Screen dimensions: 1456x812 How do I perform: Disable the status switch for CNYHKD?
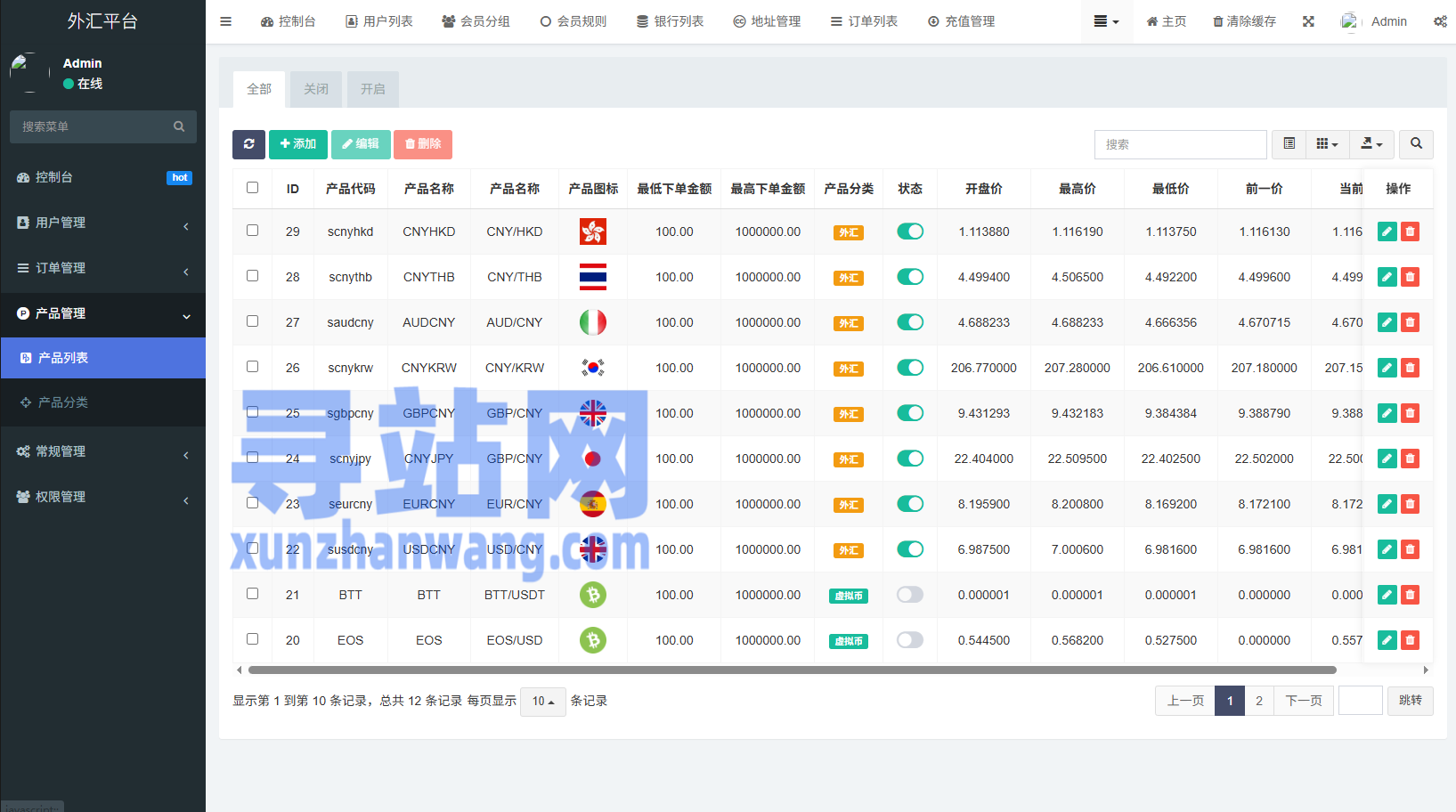click(x=909, y=231)
